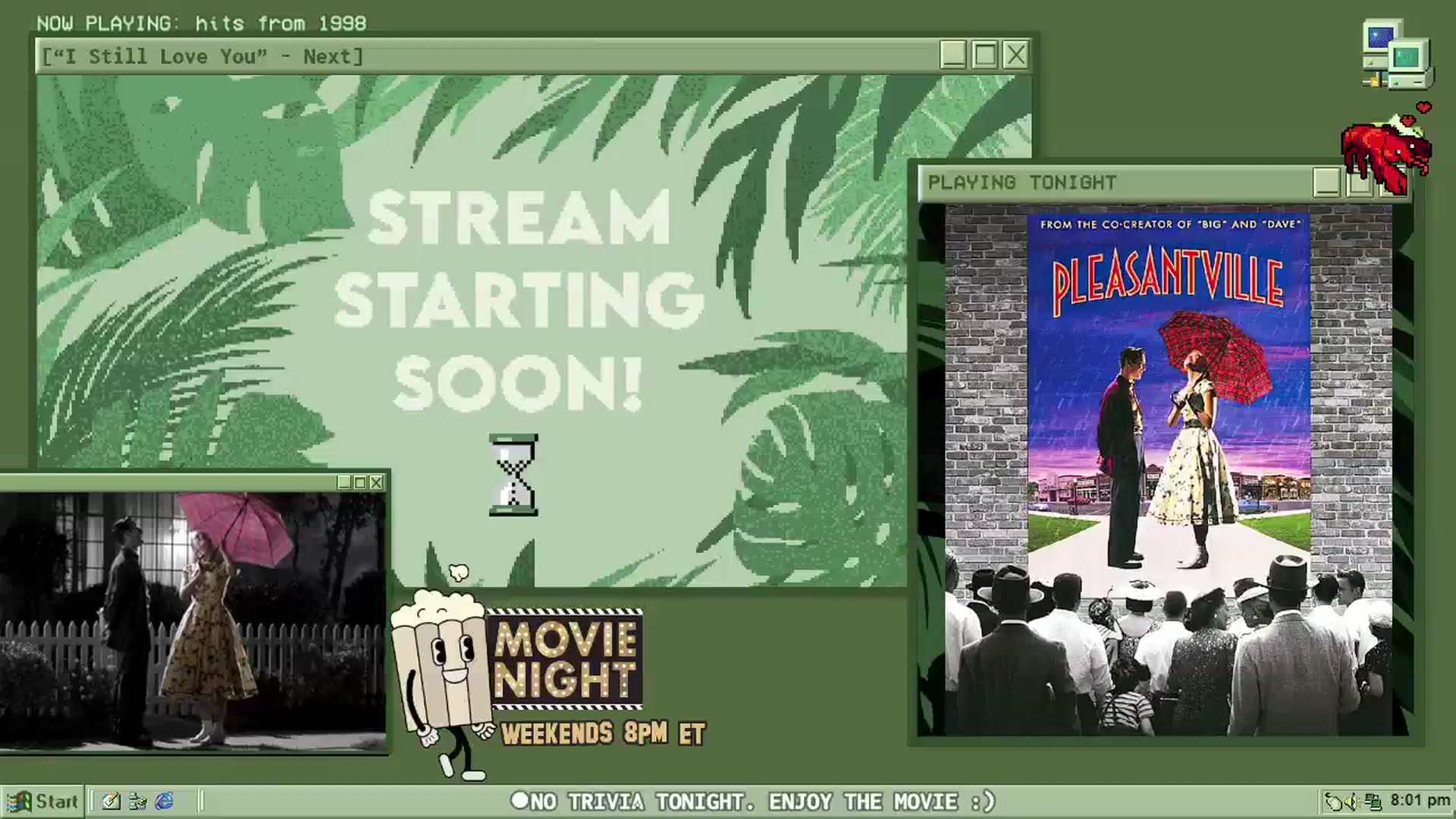The height and width of the screenshot is (819, 1456).
Task: Click the notepad quick launch icon
Action: tap(111, 802)
